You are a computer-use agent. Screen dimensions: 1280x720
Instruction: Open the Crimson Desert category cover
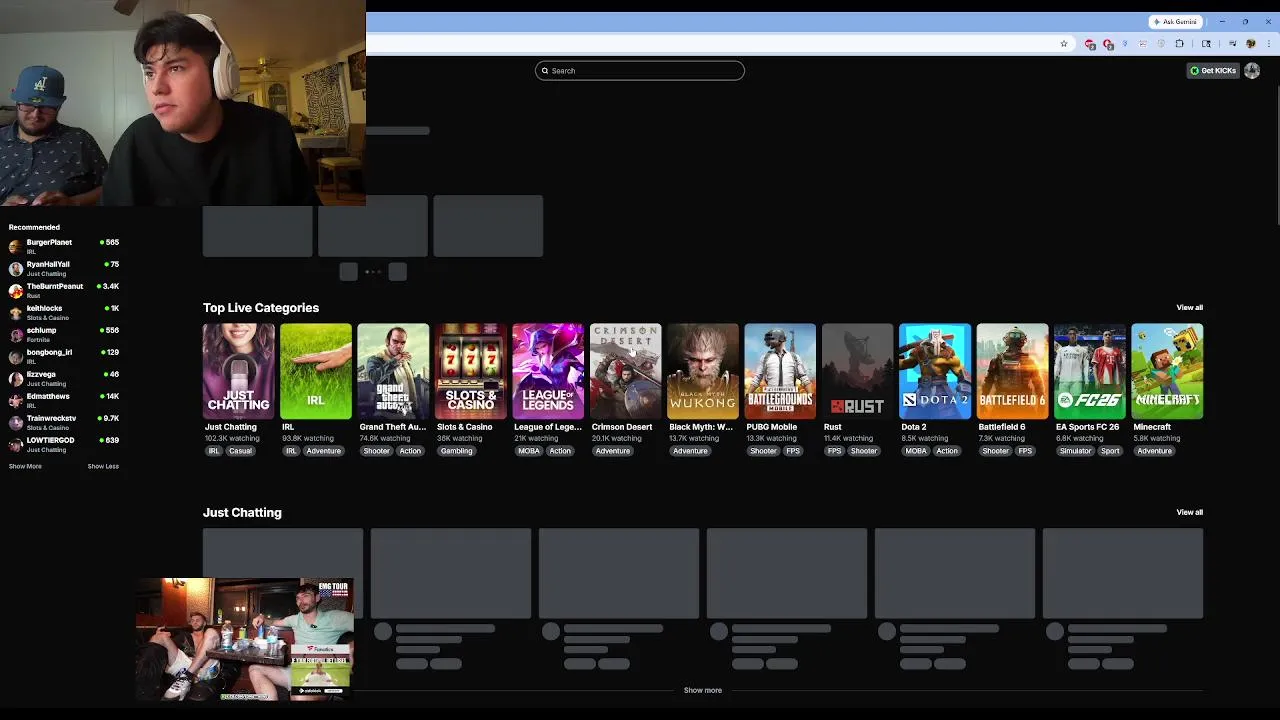click(x=626, y=371)
